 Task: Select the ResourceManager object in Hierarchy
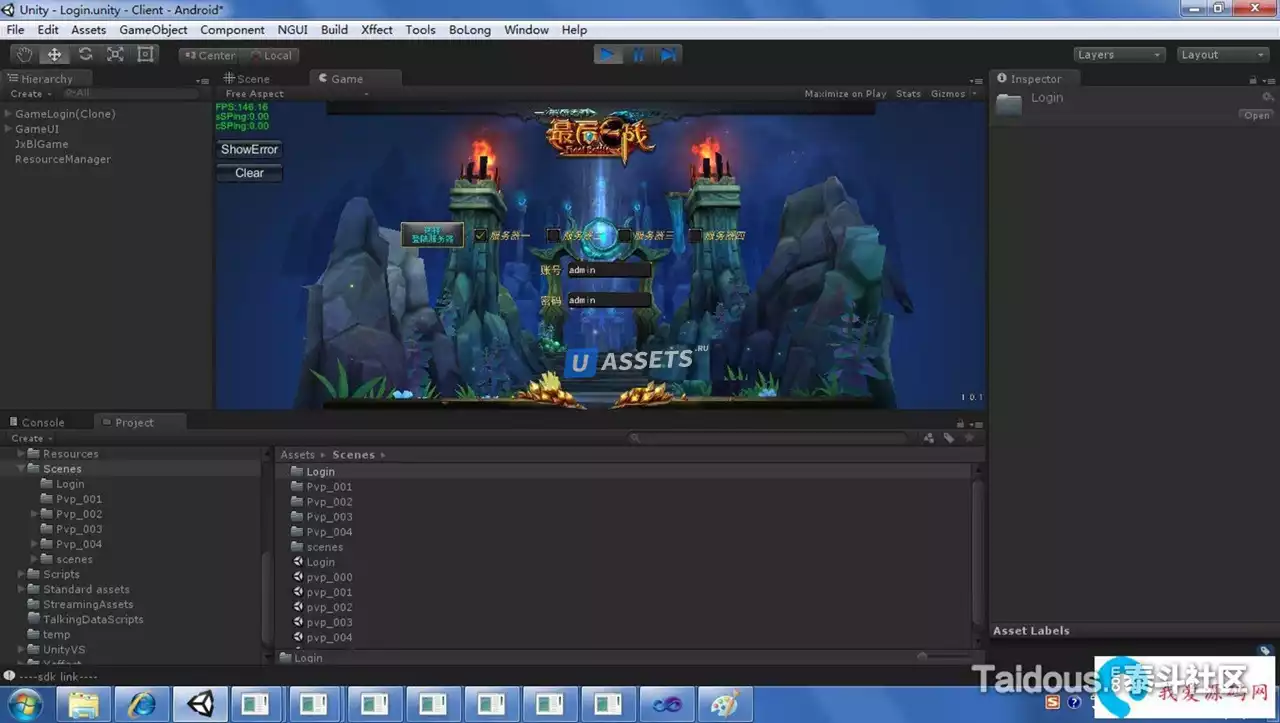[x=62, y=159]
